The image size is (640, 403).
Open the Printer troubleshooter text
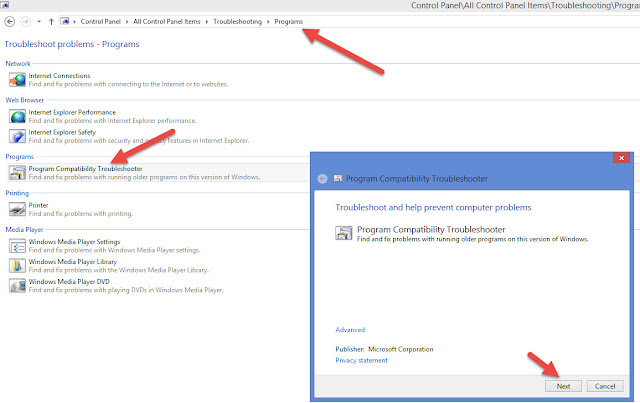[38, 205]
